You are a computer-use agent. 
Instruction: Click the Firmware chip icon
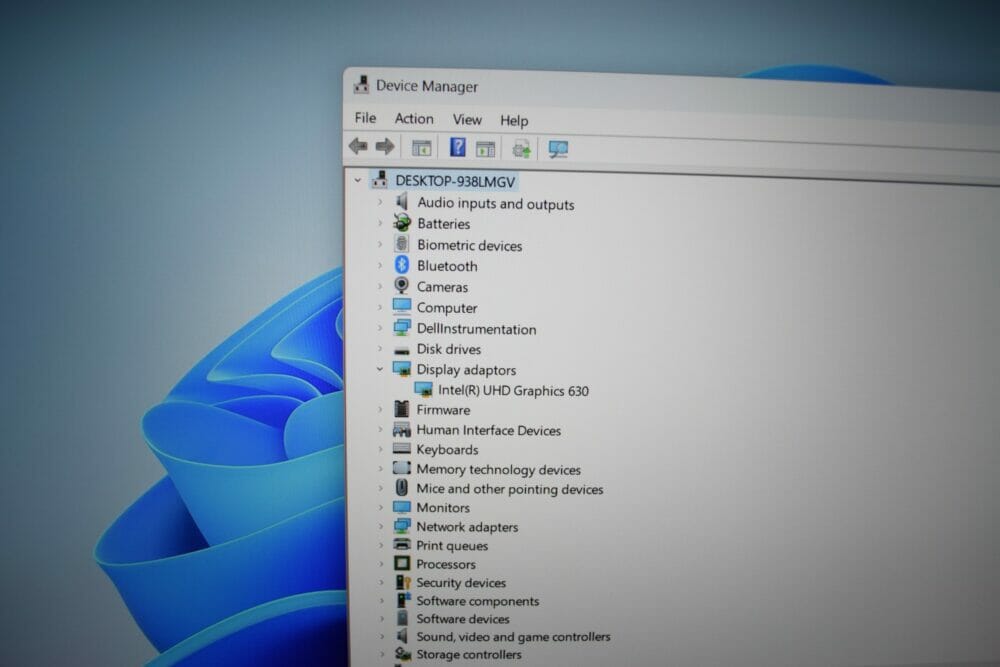(x=402, y=409)
